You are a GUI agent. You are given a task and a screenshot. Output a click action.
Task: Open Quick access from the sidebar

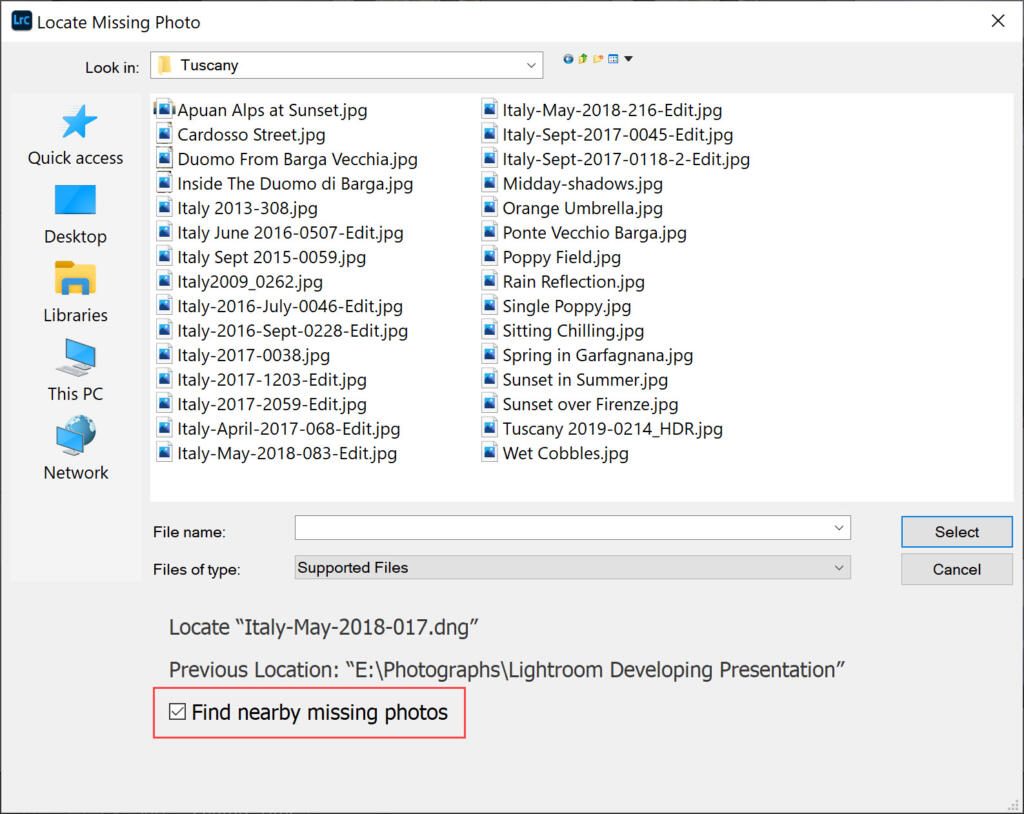75,135
